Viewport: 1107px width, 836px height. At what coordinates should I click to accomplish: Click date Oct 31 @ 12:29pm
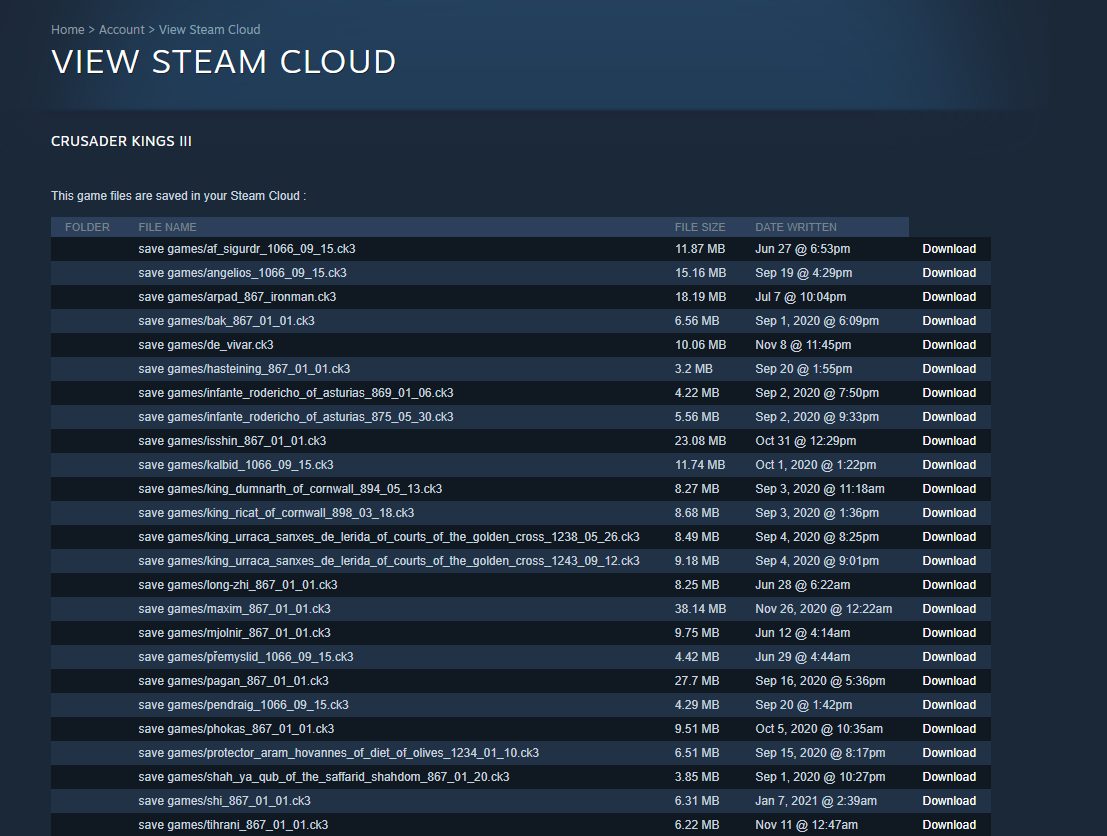[806, 441]
